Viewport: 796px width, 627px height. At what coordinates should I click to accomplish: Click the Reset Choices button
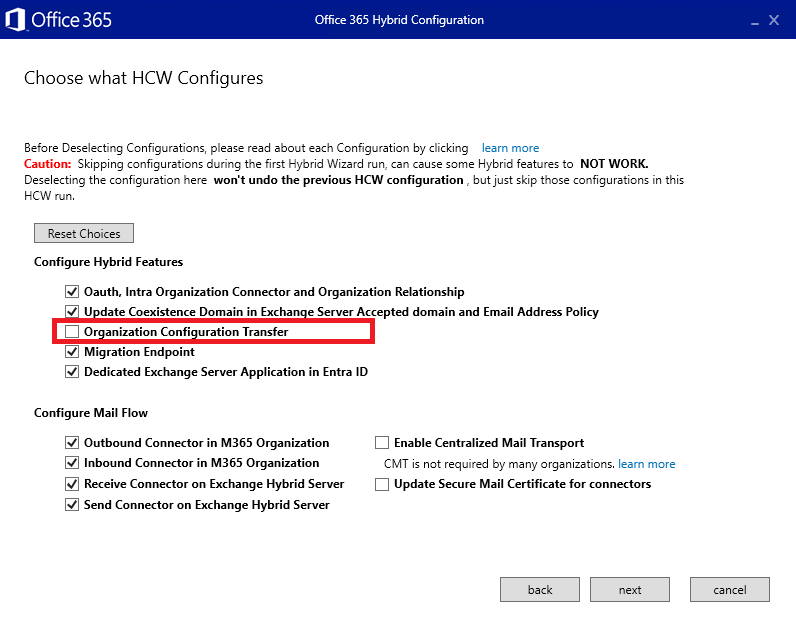click(x=84, y=233)
